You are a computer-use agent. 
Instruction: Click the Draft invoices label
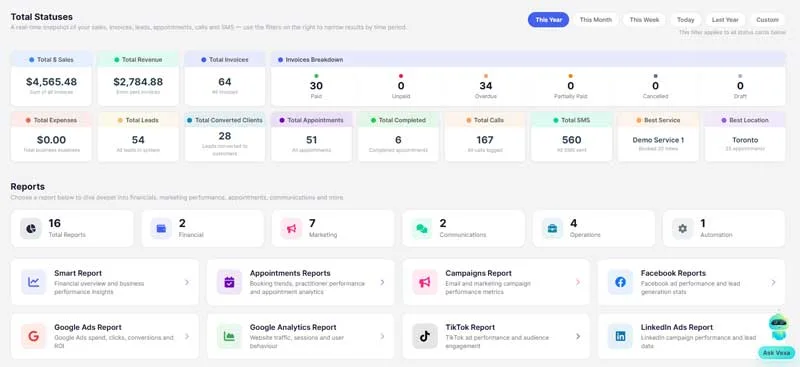[x=740, y=96]
